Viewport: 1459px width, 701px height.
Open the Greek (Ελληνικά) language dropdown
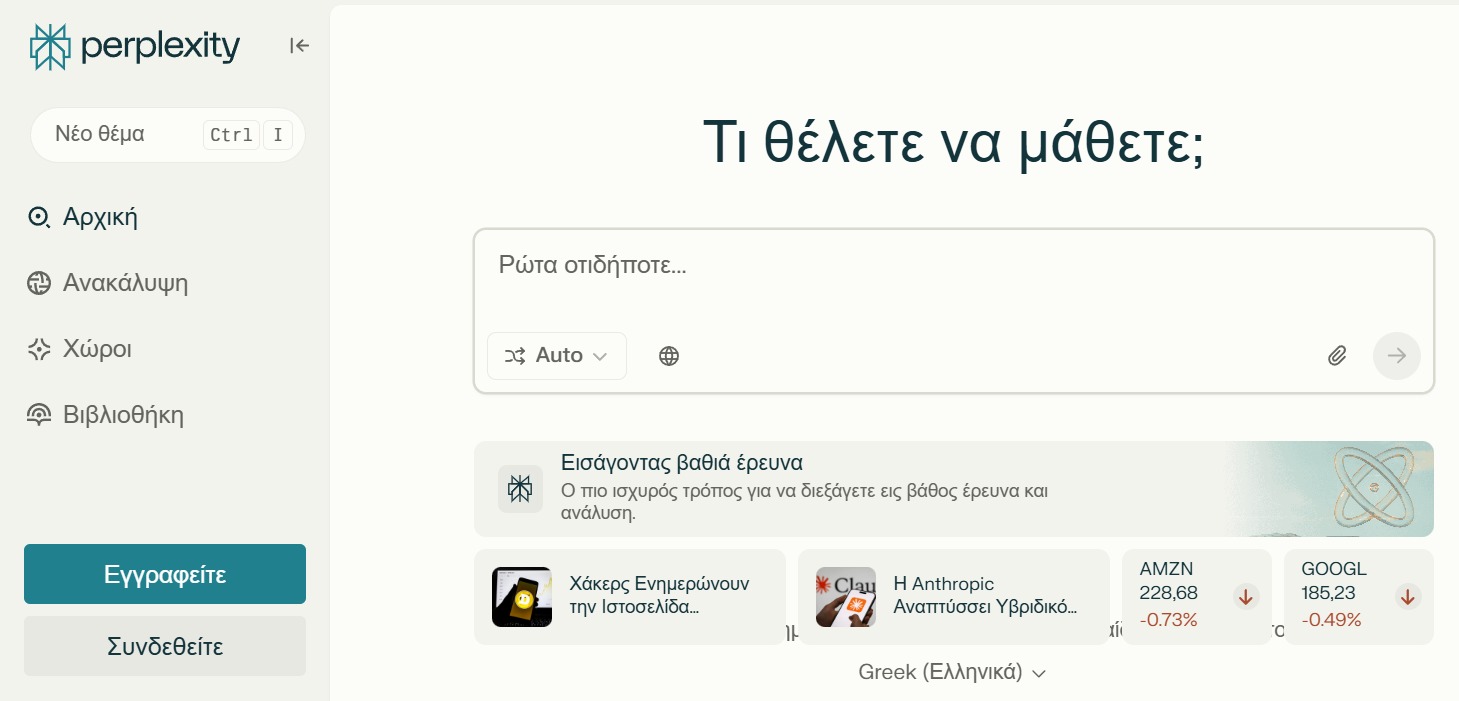point(952,673)
